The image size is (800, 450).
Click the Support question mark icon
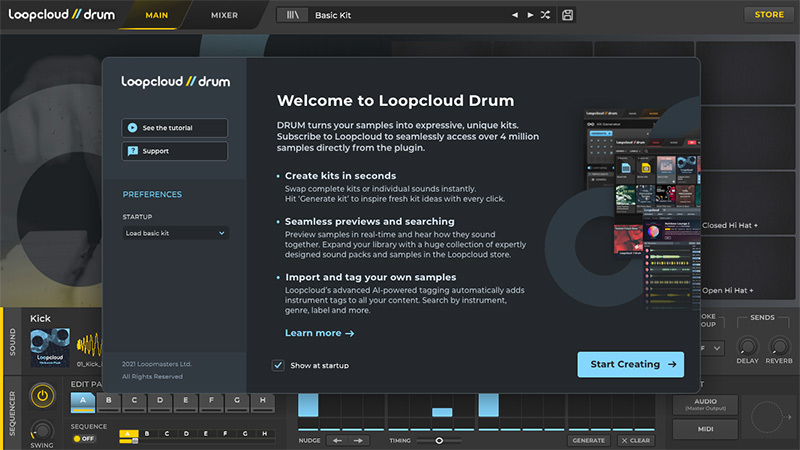pyautogui.click(x=132, y=151)
